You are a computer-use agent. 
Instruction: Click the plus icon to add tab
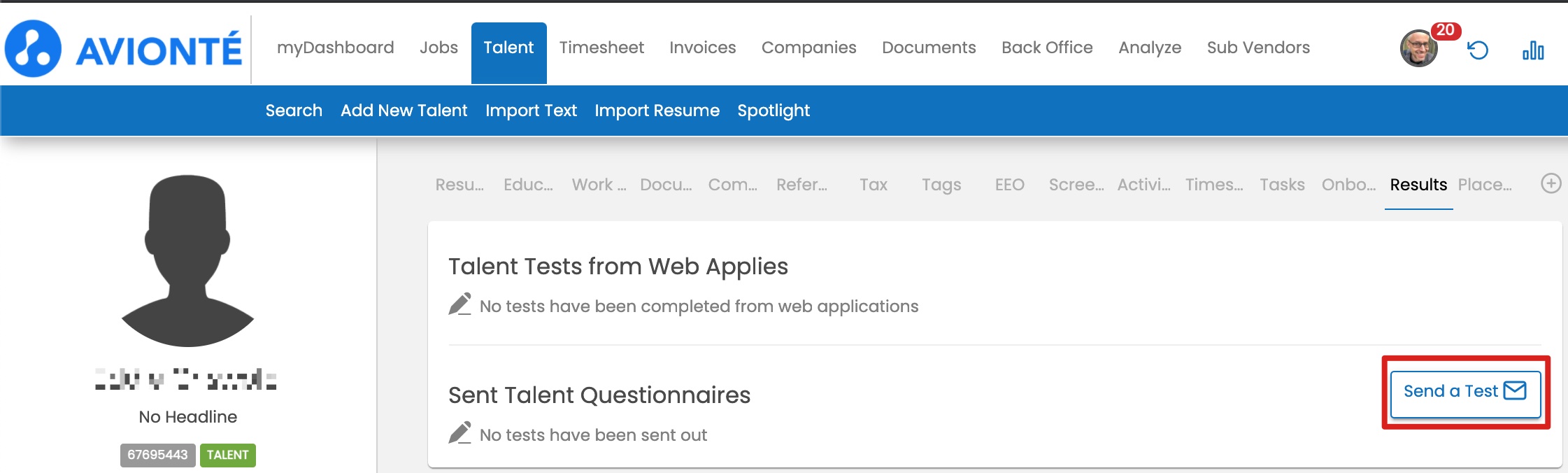(x=1551, y=183)
